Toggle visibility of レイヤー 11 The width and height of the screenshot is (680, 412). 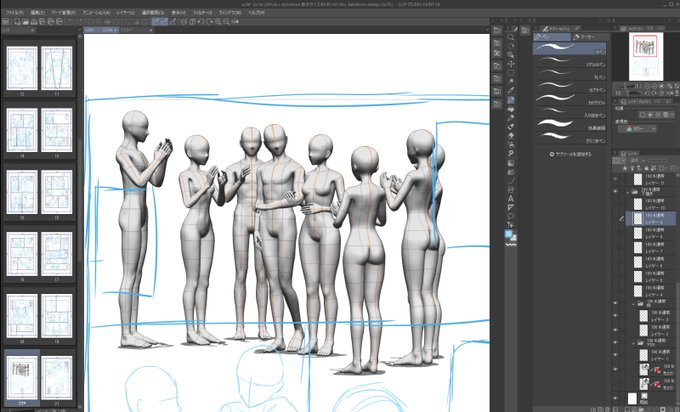[616, 179]
